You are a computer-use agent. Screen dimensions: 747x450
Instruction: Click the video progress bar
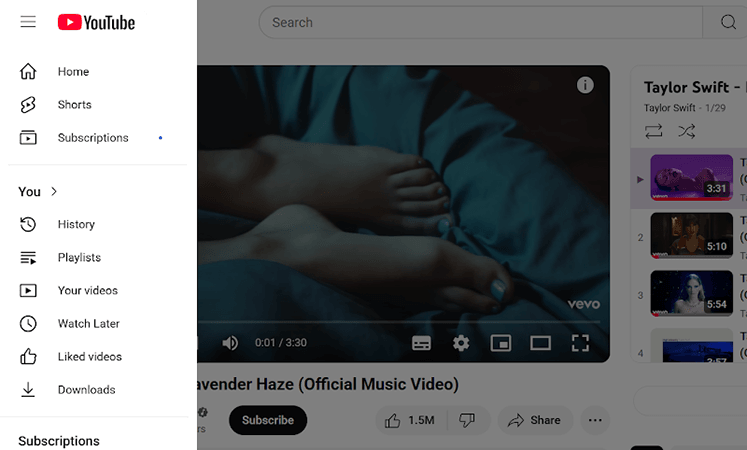398,322
